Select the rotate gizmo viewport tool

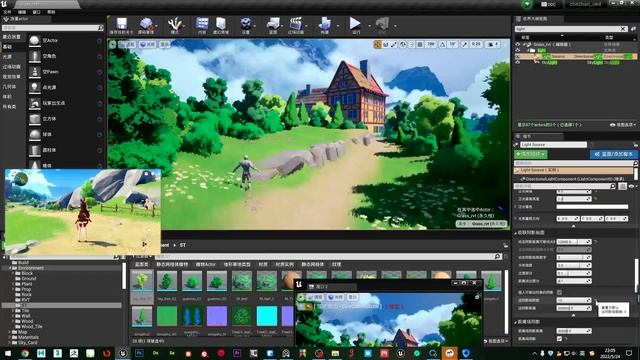[386, 44]
